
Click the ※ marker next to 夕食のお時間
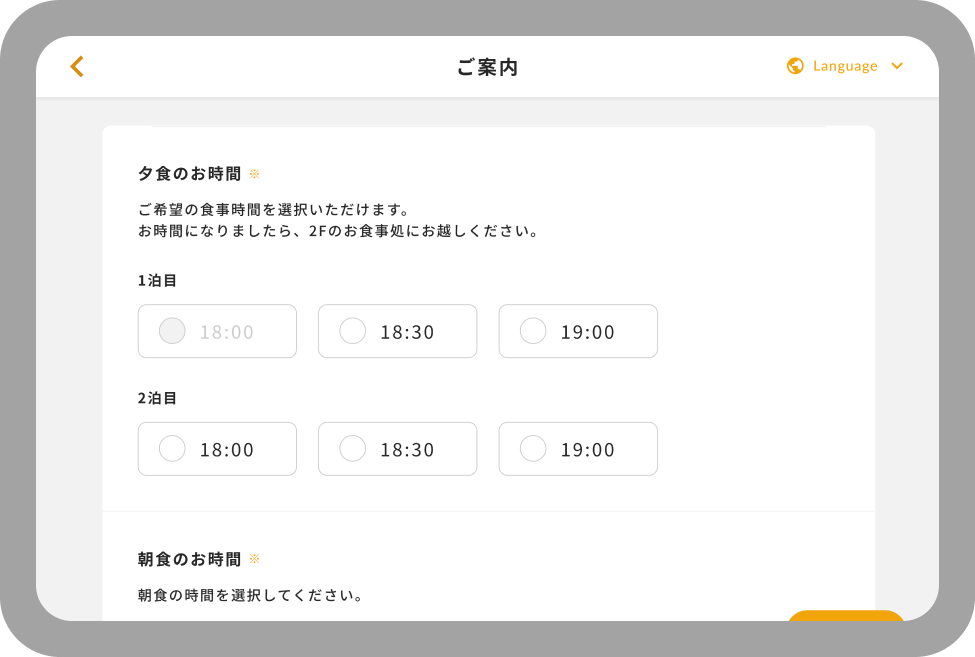tap(253, 172)
